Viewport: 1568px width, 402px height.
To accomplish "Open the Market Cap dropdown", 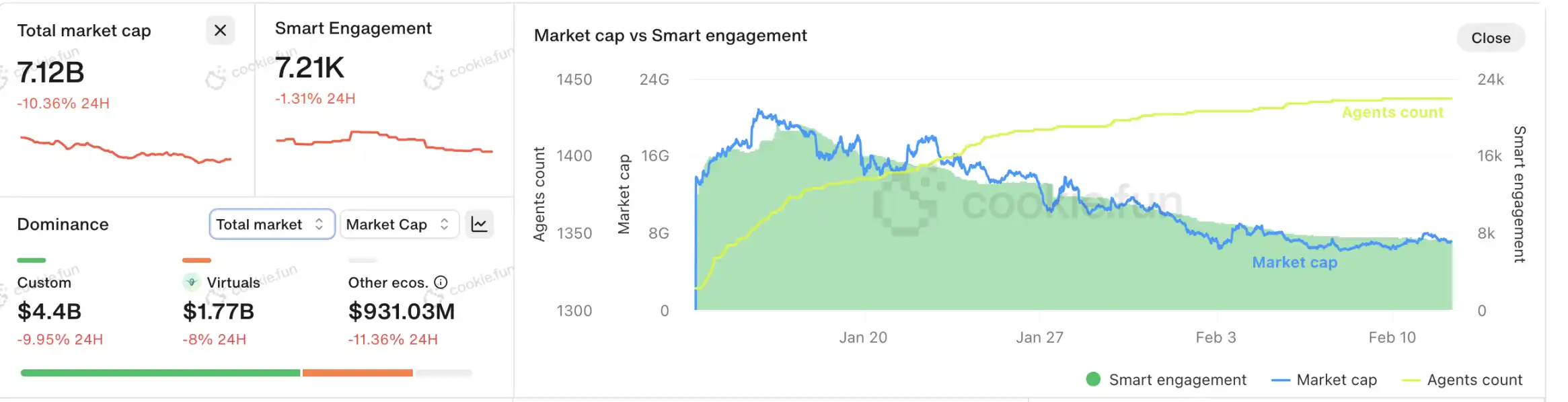I will [x=399, y=225].
